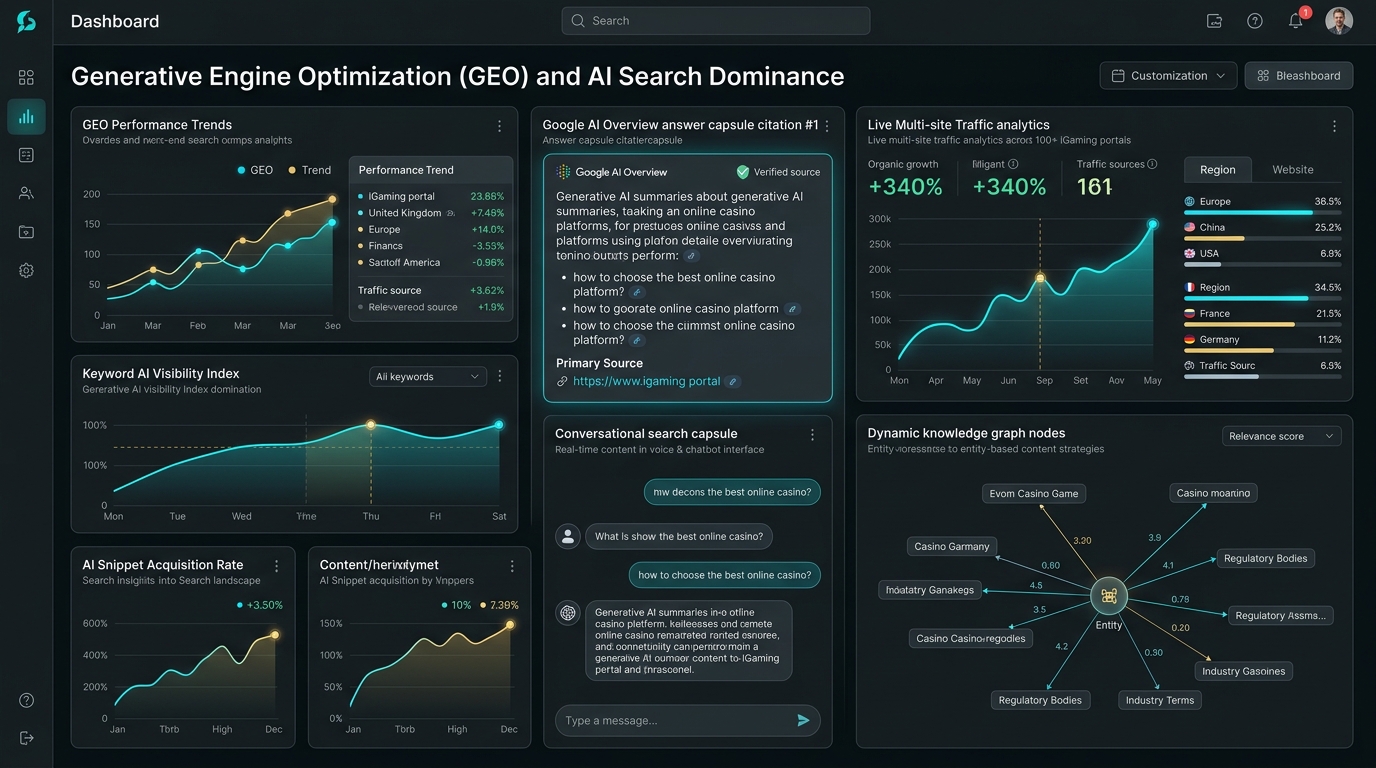Click the Thu data point on visibility chart
Image resolution: width=1376 pixels, height=768 pixels.
(371, 425)
